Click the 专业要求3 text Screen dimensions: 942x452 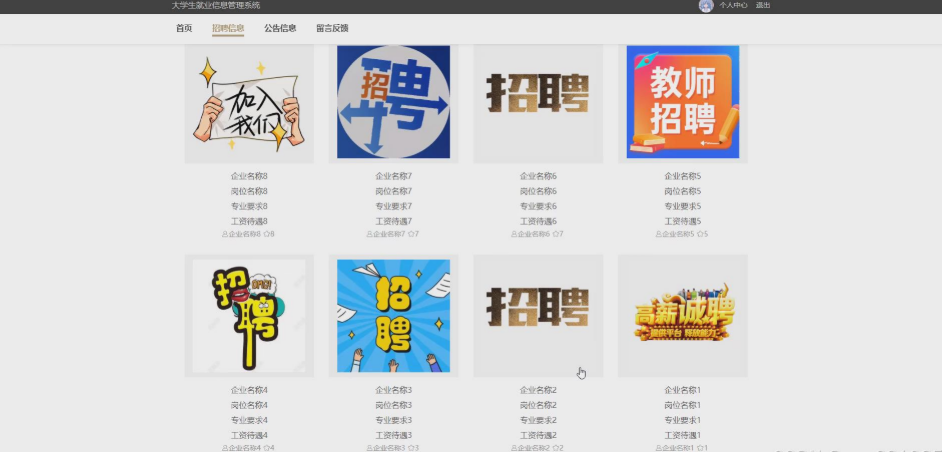click(x=394, y=420)
